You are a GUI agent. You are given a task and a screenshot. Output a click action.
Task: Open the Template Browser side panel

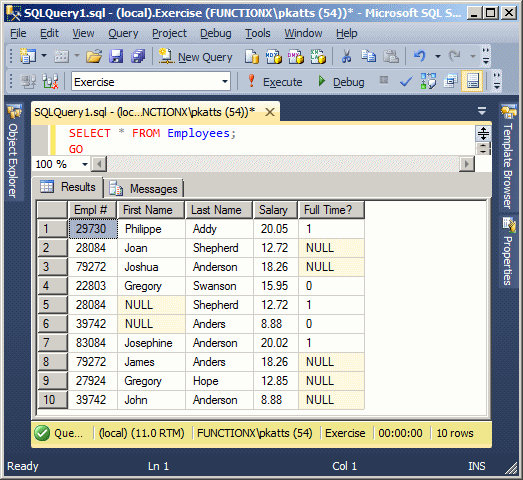coord(508,157)
